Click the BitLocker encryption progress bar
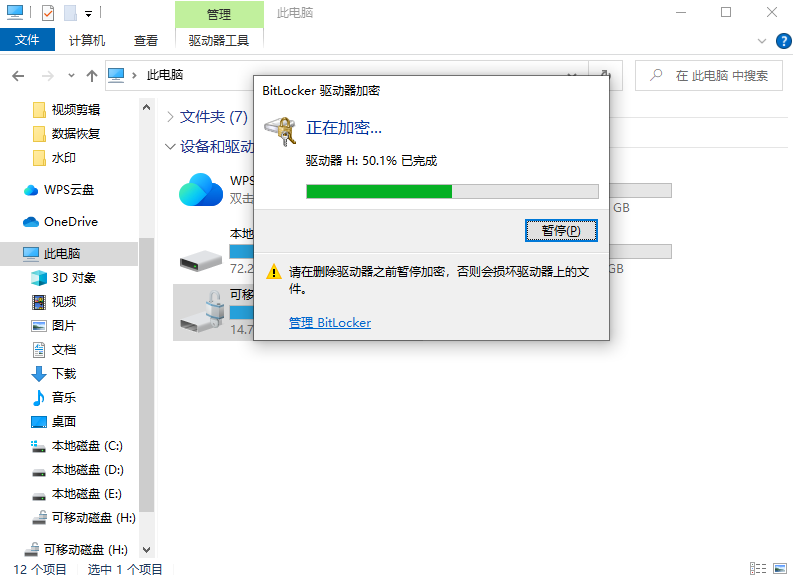This screenshot has width=793, height=577. [452, 192]
